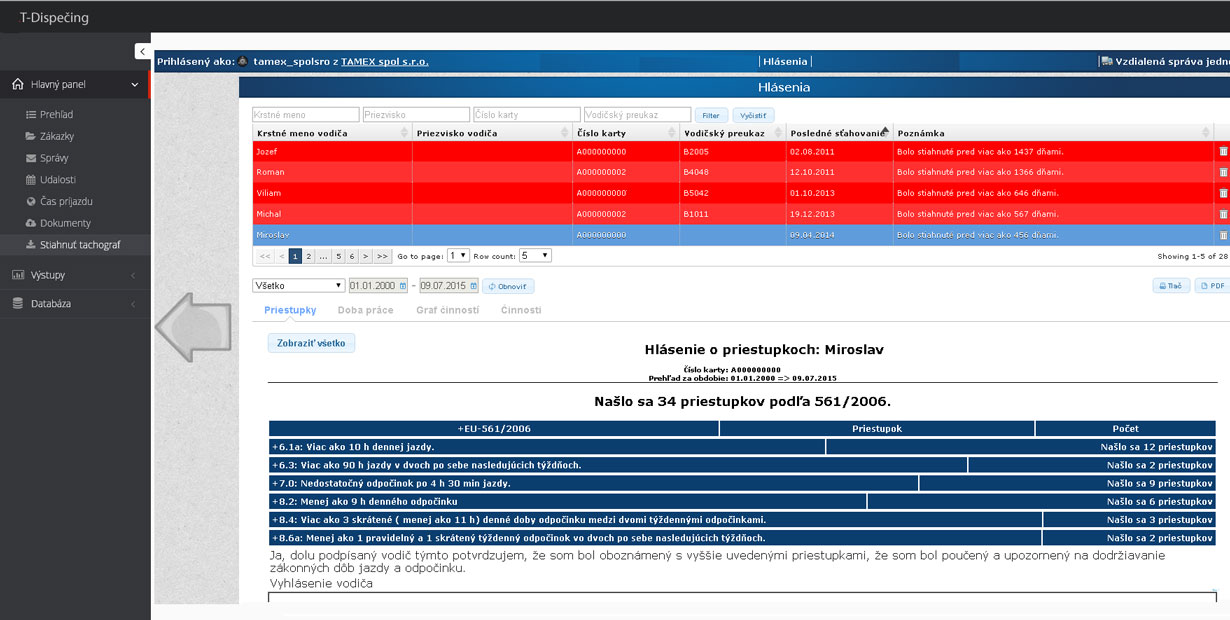This screenshot has height=620, width=1230.
Task: Go to next page with > button
Action: pos(366,256)
